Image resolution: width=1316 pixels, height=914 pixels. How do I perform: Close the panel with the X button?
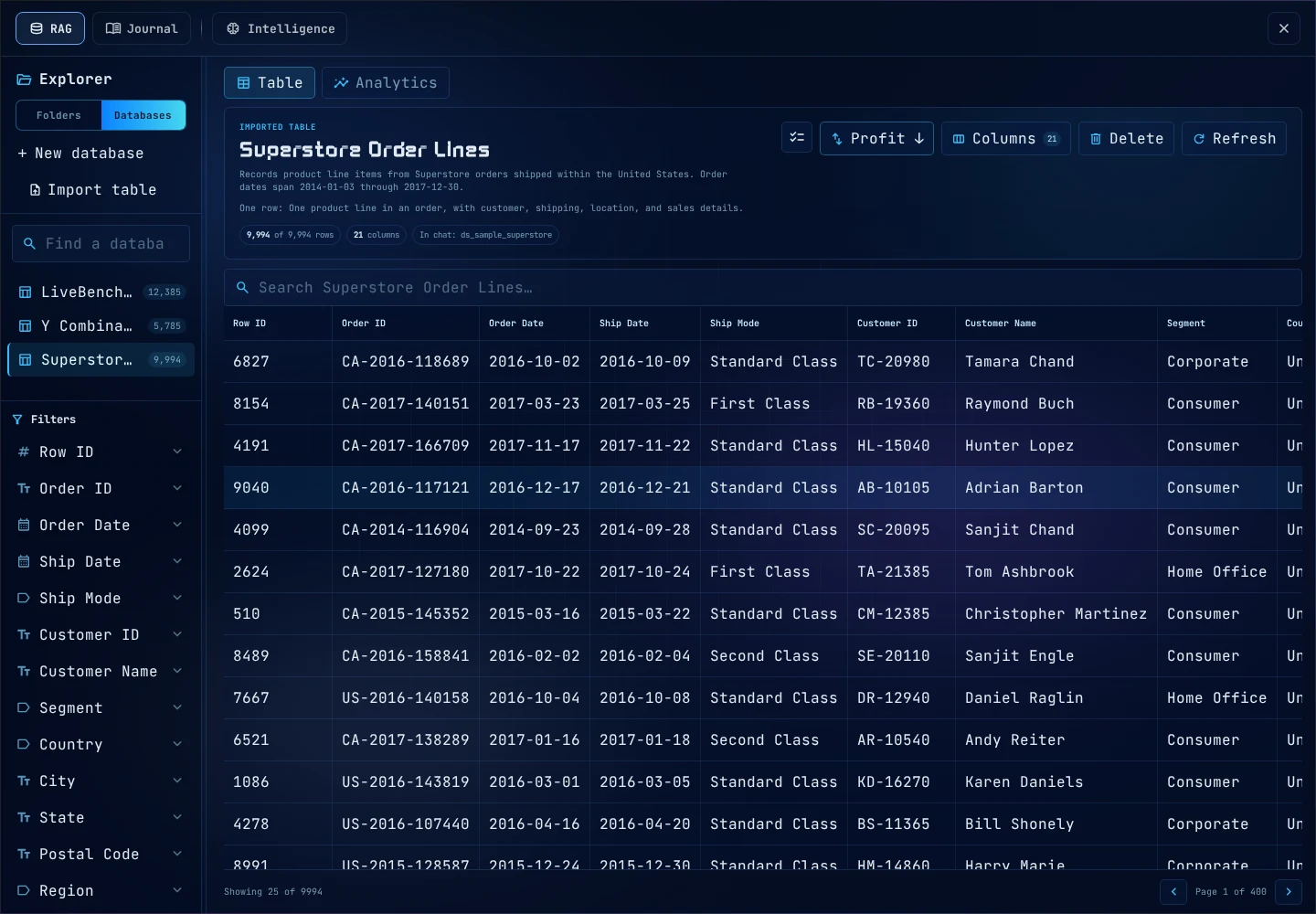[x=1284, y=28]
